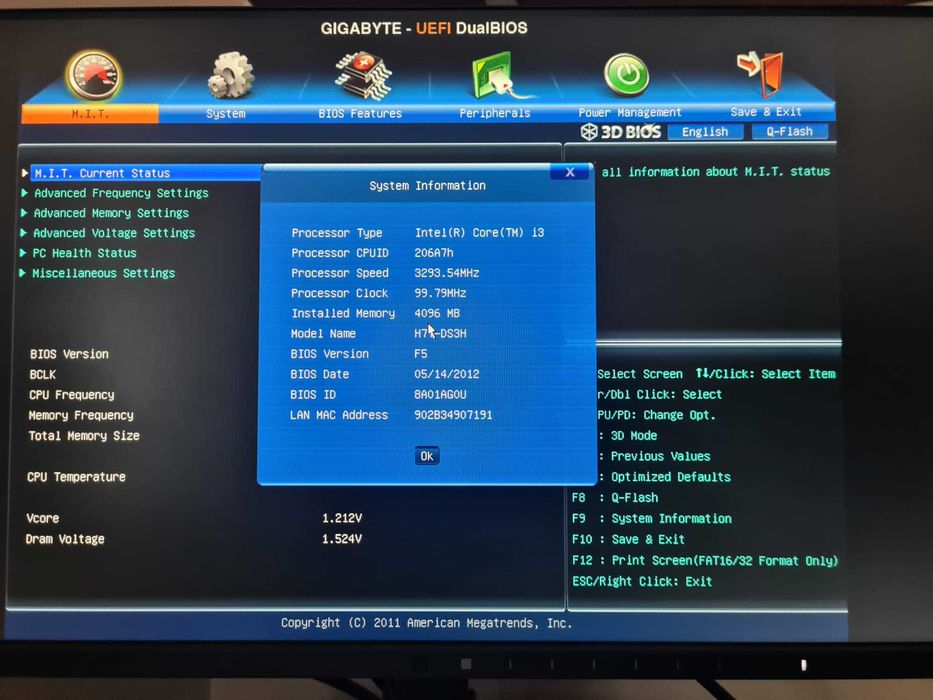933x700 pixels.
Task: Click the BCLK label
Action: click(42, 374)
